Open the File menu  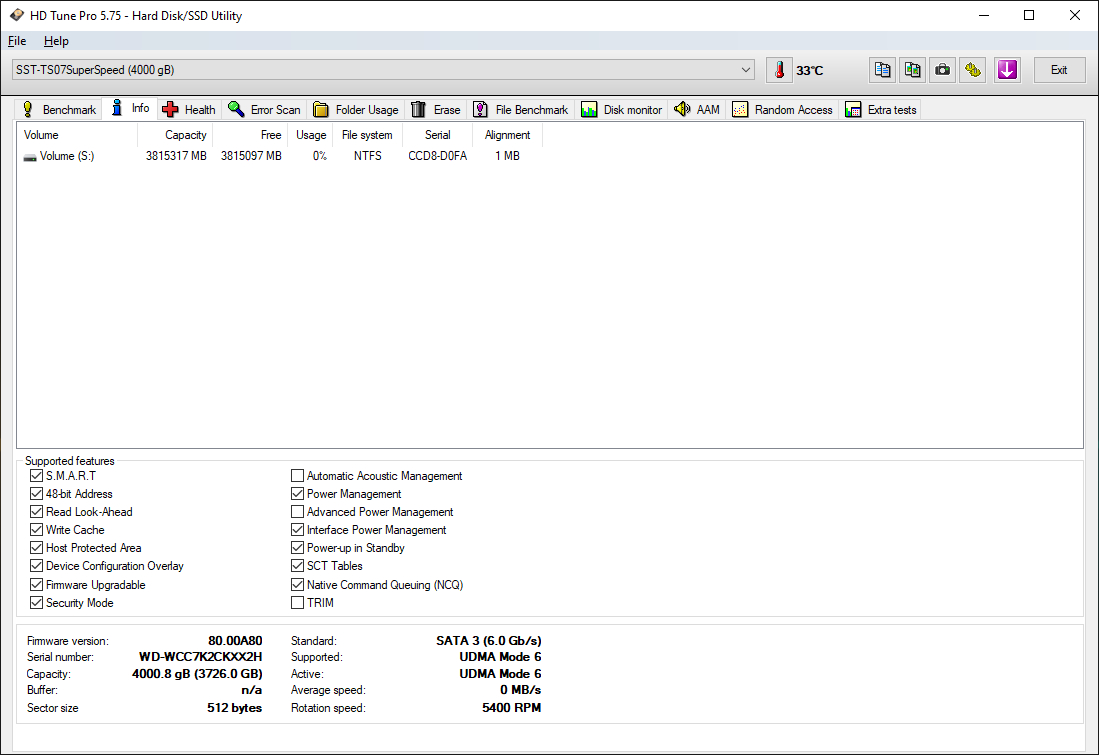18,41
